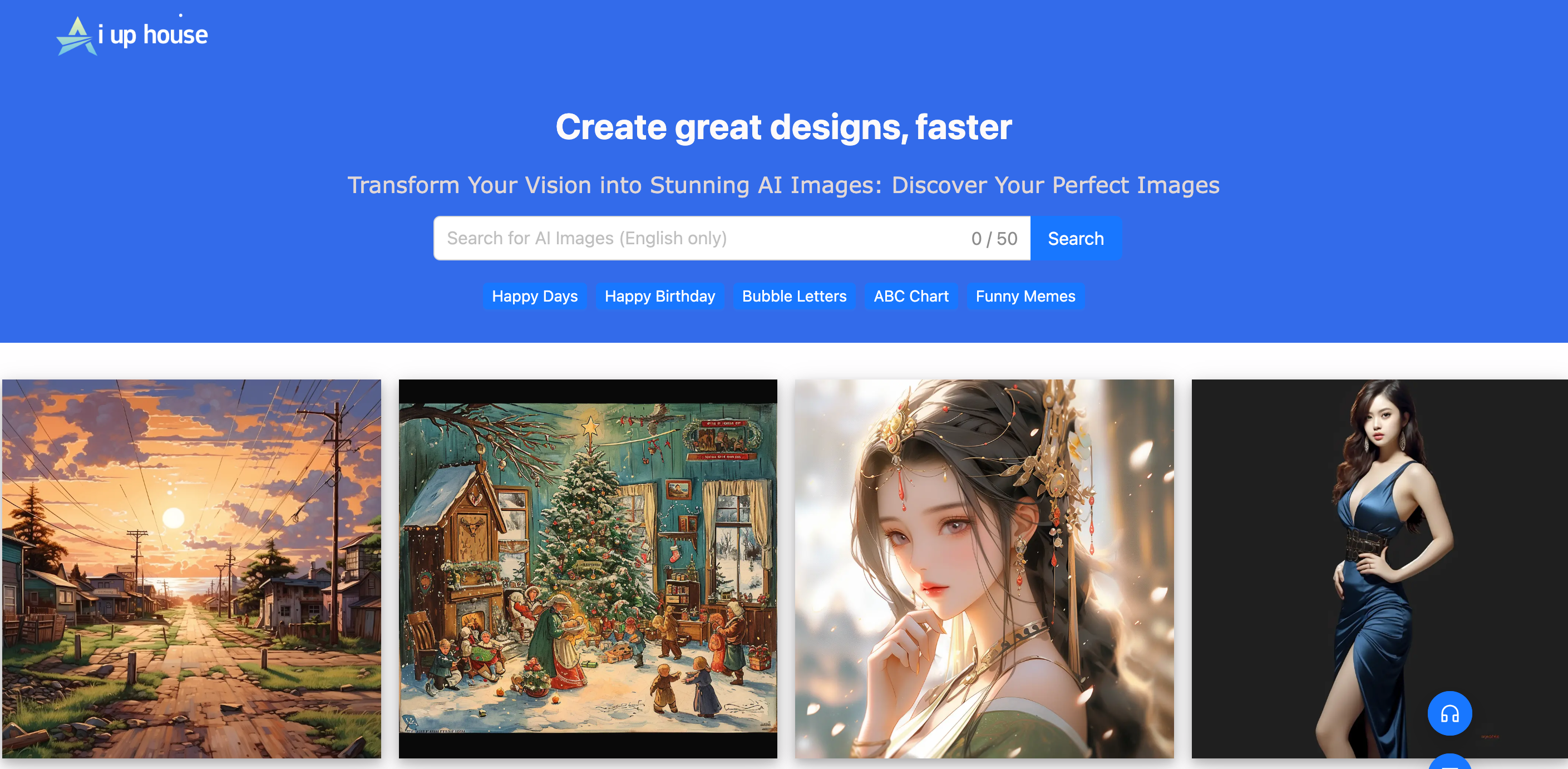Viewport: 1568px width, 769px height.
Task: Focus the AI image search field
Action: 700,238
